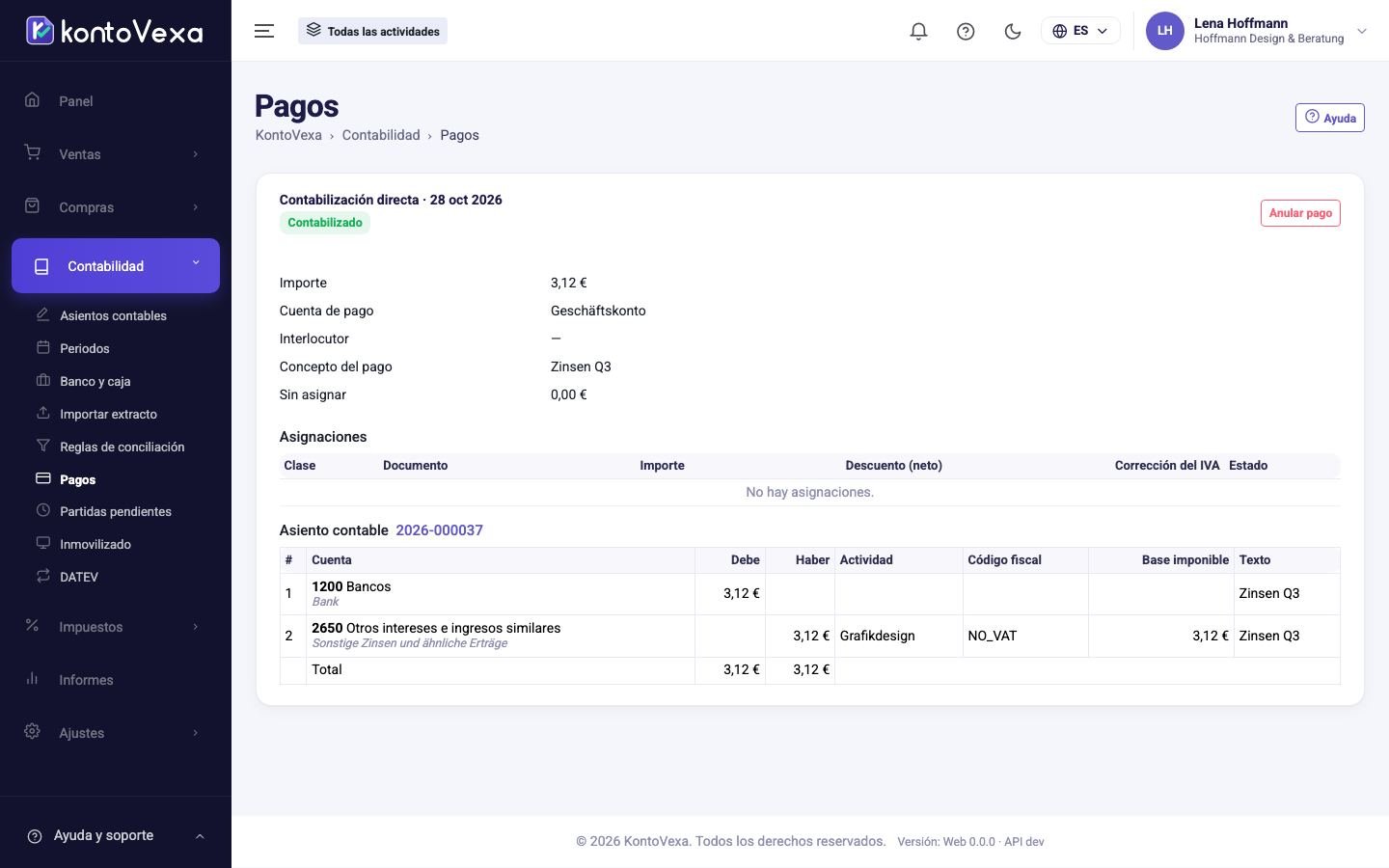Image resolution: width=1389 pixels, height=868 pixels.
Task: Open the ES language dropdown
Action: pyautogui.click(x=1080, y=31)
